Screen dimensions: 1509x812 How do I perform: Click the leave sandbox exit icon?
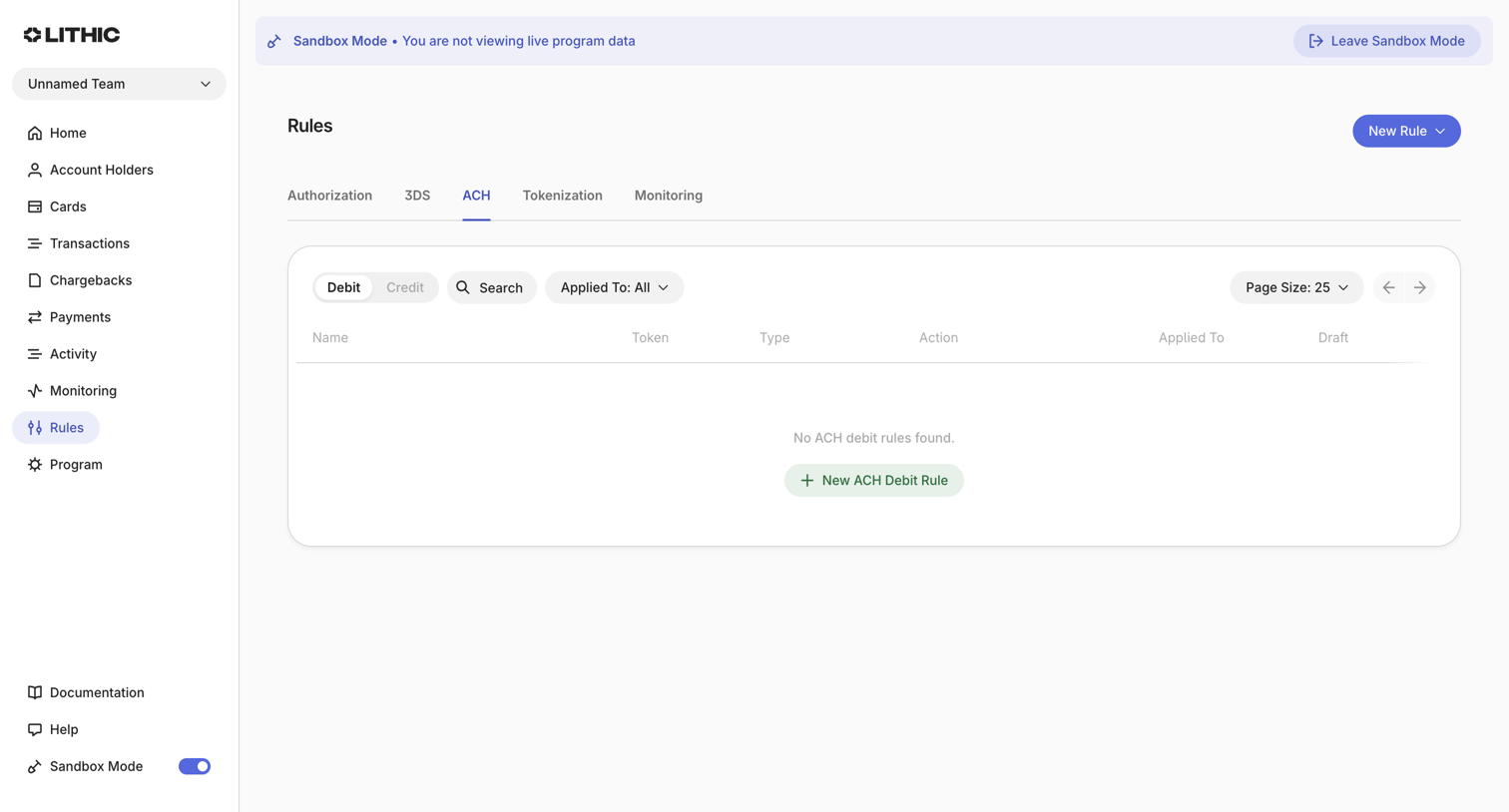(1316, 41)
